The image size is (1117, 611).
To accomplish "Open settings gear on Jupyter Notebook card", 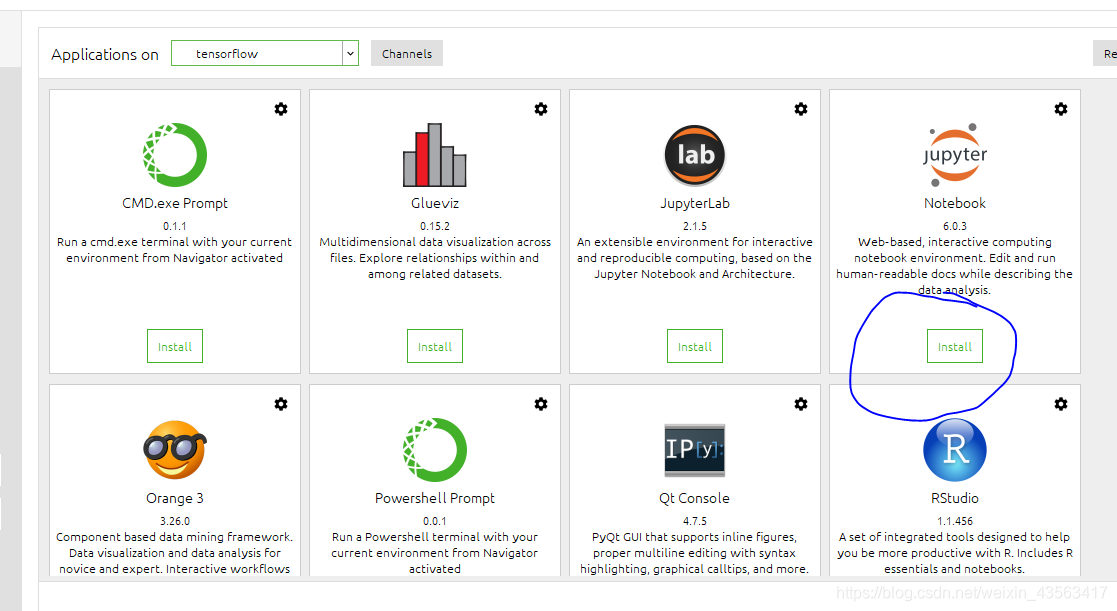I will (1061, 109).
